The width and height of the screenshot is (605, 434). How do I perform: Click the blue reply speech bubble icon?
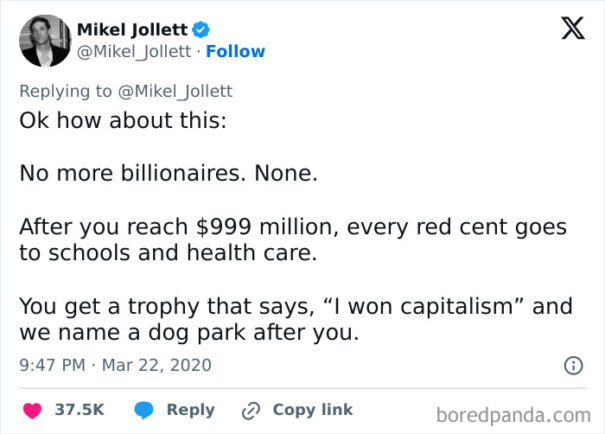pyautogui.click(x=144, y=410)
